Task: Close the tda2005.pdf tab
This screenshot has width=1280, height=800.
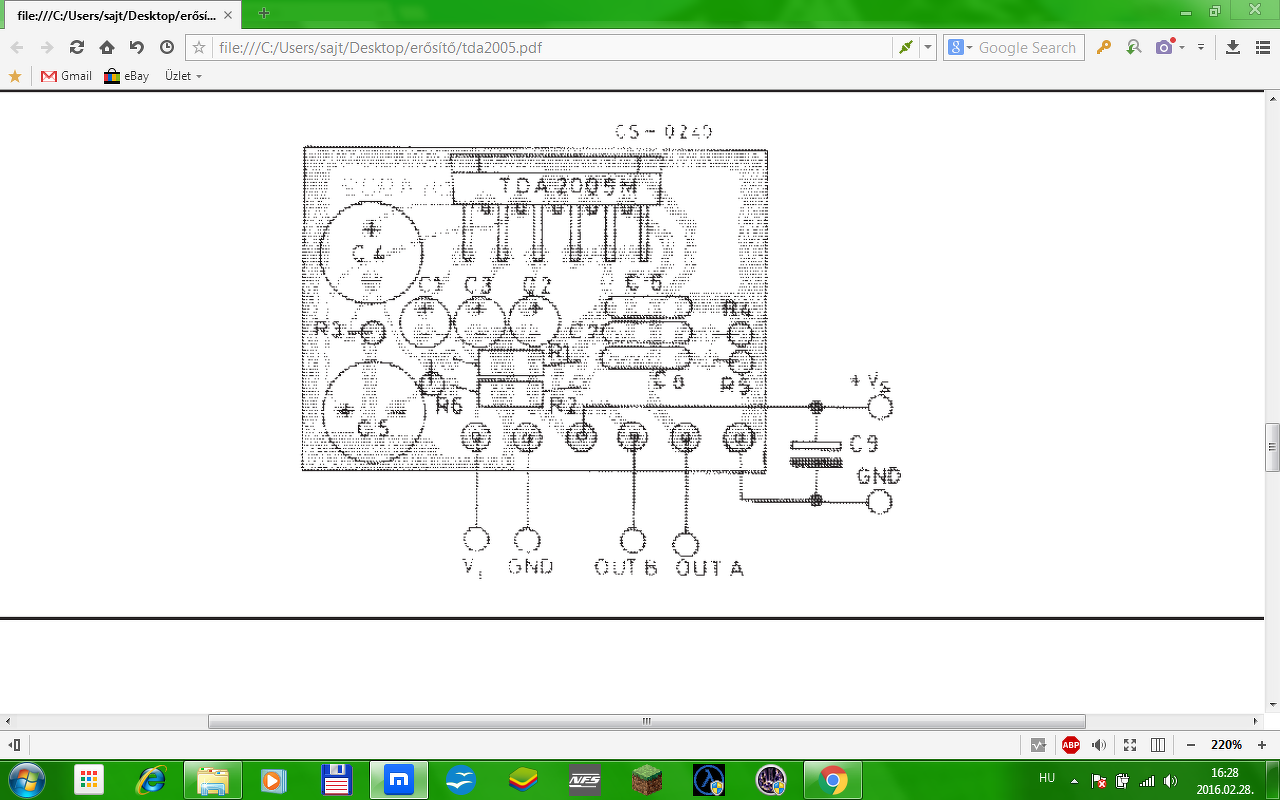Action: click(x=228, y=15)
